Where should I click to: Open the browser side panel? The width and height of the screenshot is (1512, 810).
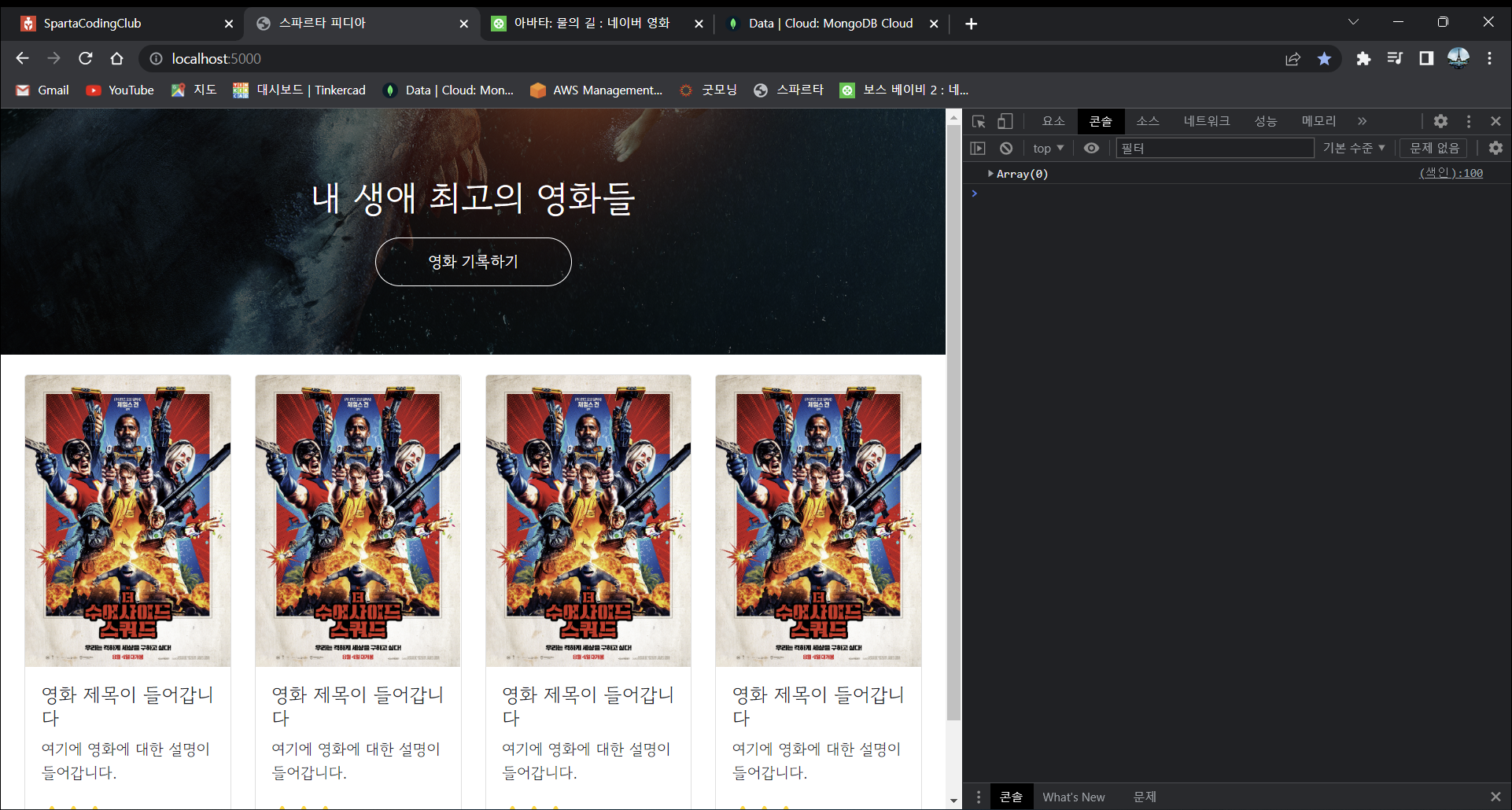point(1426,58)
